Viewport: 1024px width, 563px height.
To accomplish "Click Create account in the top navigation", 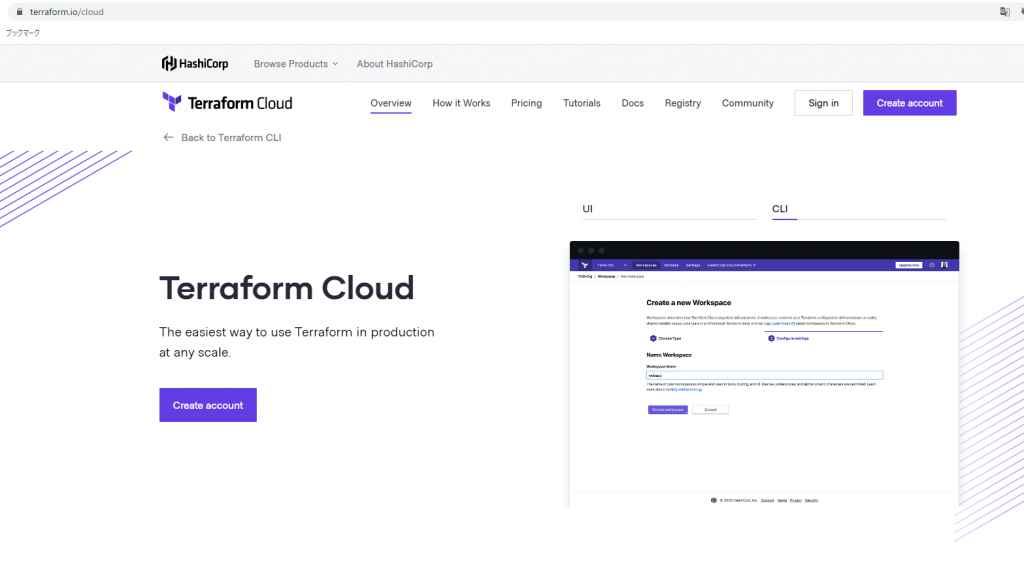I will (x=909, y=103).
